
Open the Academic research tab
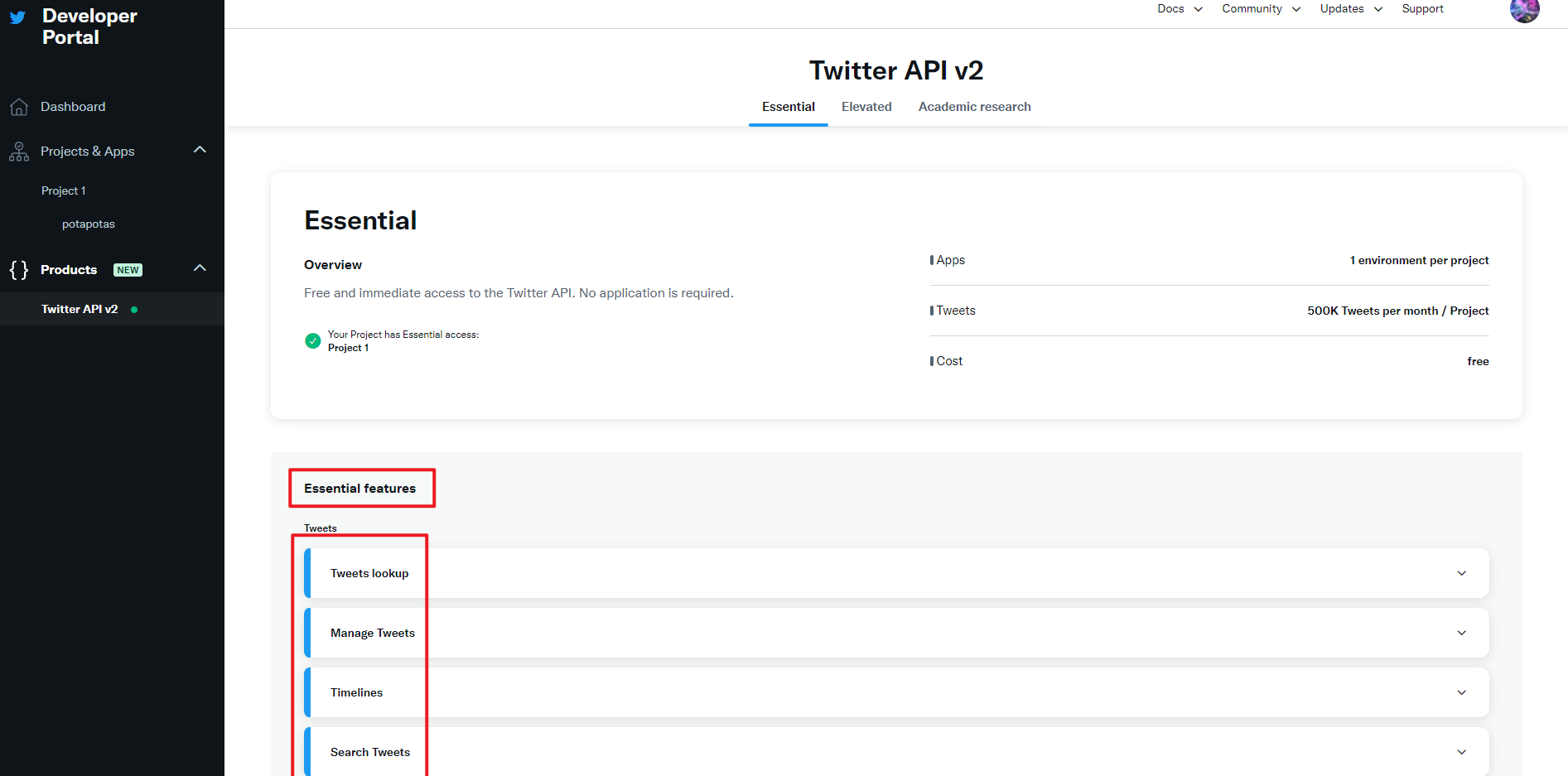pos(974,106)
